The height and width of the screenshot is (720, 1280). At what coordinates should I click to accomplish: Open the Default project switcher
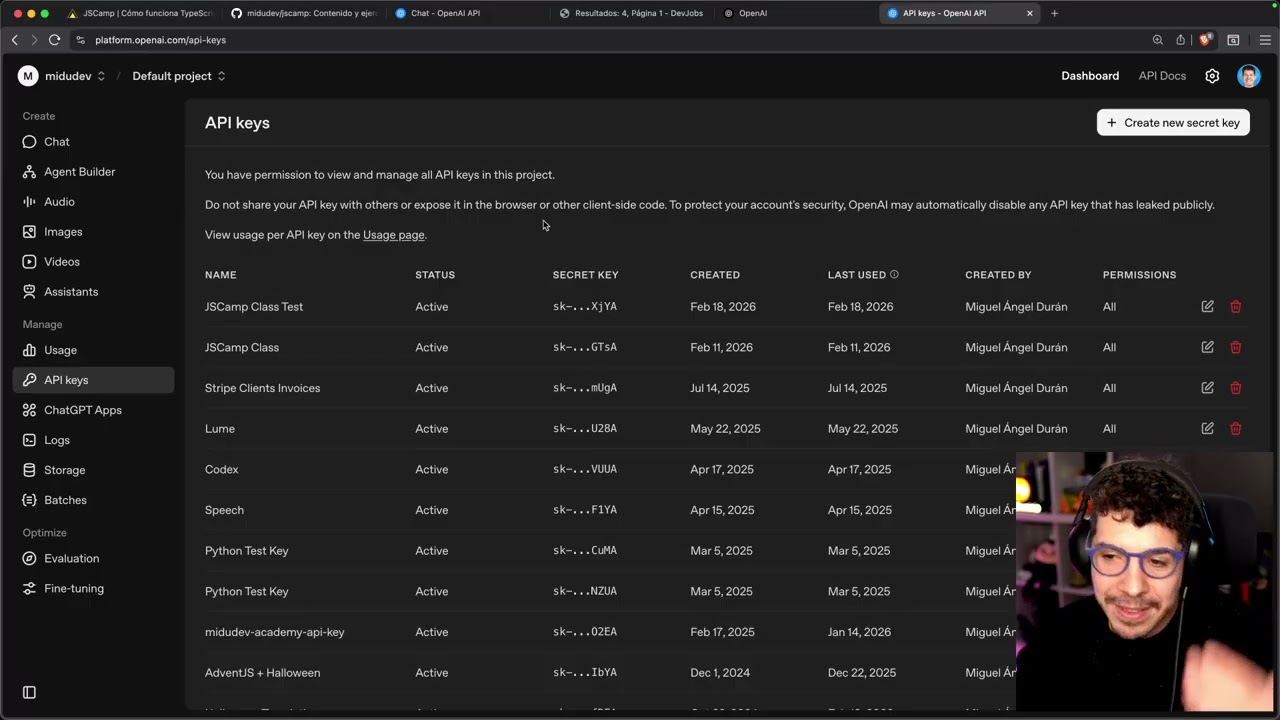tap(179, 76)
